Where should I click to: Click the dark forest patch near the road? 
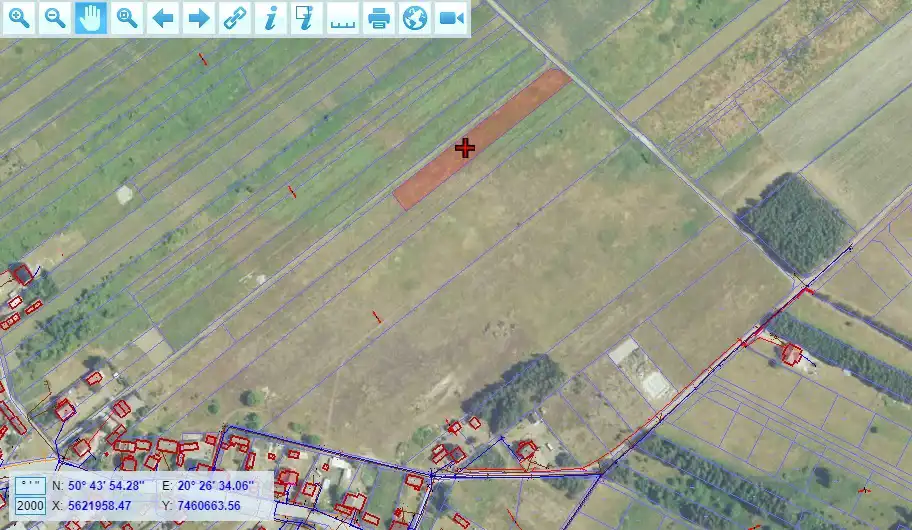click(x=797, y=225)
